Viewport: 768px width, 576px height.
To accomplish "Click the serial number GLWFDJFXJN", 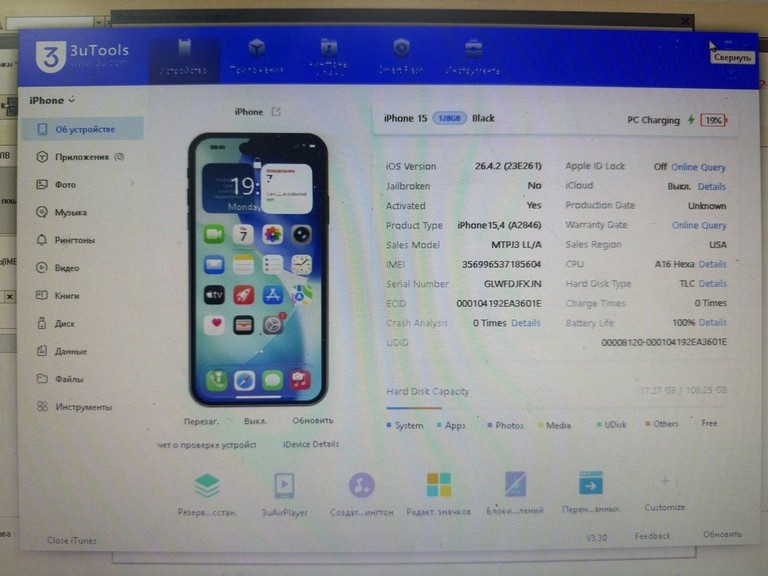I will [512, 284].
